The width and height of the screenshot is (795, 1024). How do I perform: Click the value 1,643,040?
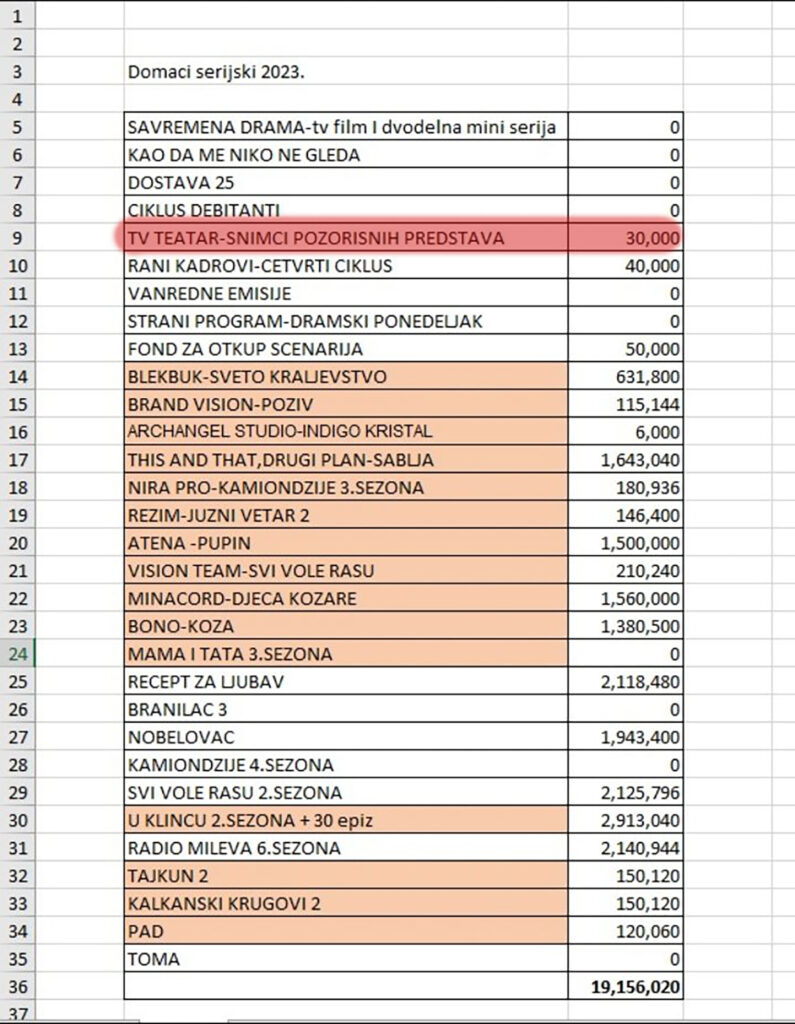640,460
